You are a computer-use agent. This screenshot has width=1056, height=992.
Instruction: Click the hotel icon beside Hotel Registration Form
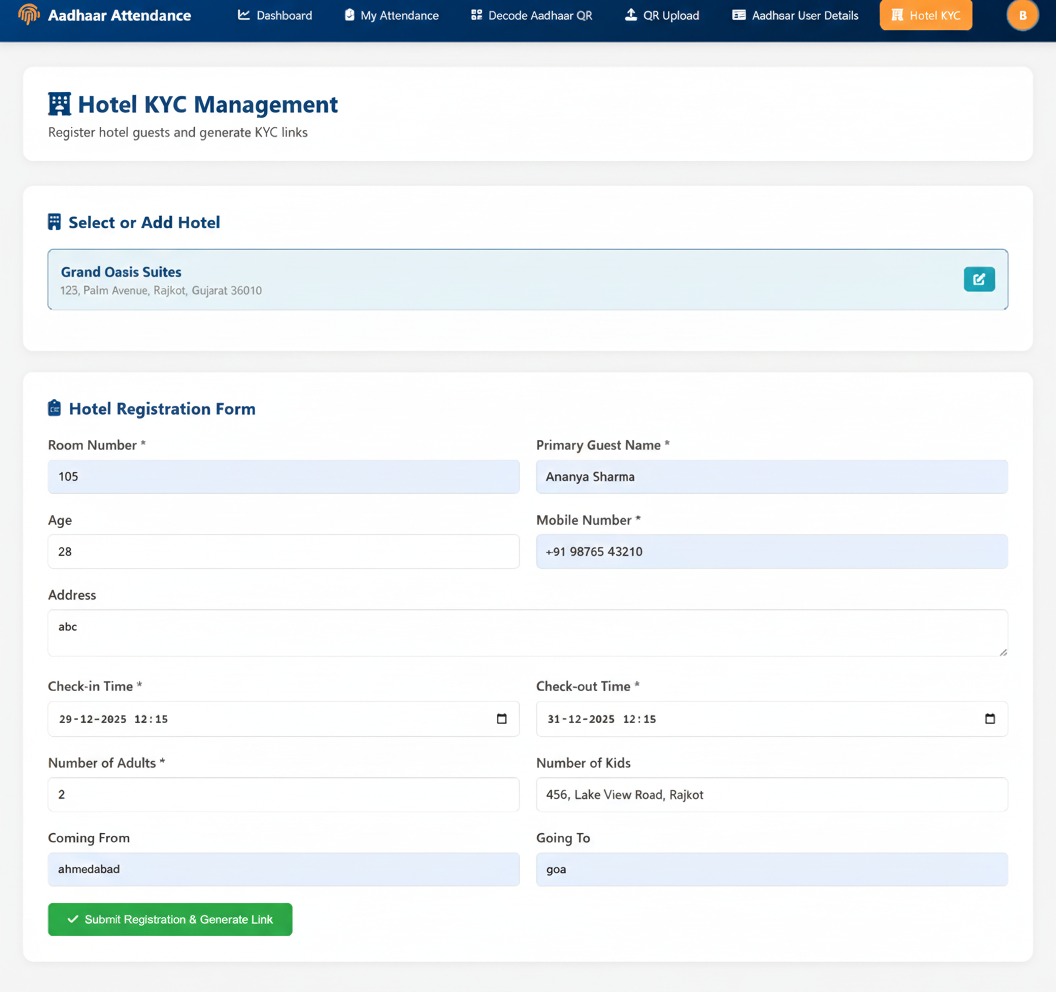point(56,408)
